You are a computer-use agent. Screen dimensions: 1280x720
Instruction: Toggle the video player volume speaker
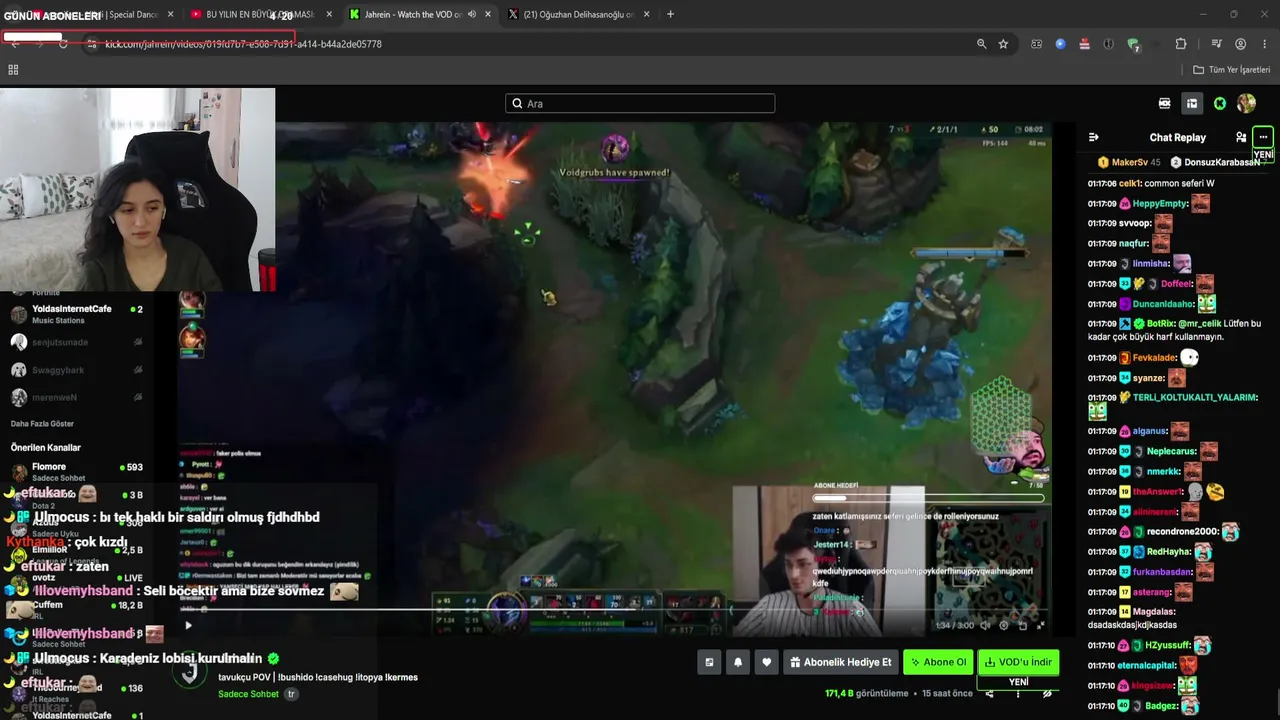tap(985, 626)
